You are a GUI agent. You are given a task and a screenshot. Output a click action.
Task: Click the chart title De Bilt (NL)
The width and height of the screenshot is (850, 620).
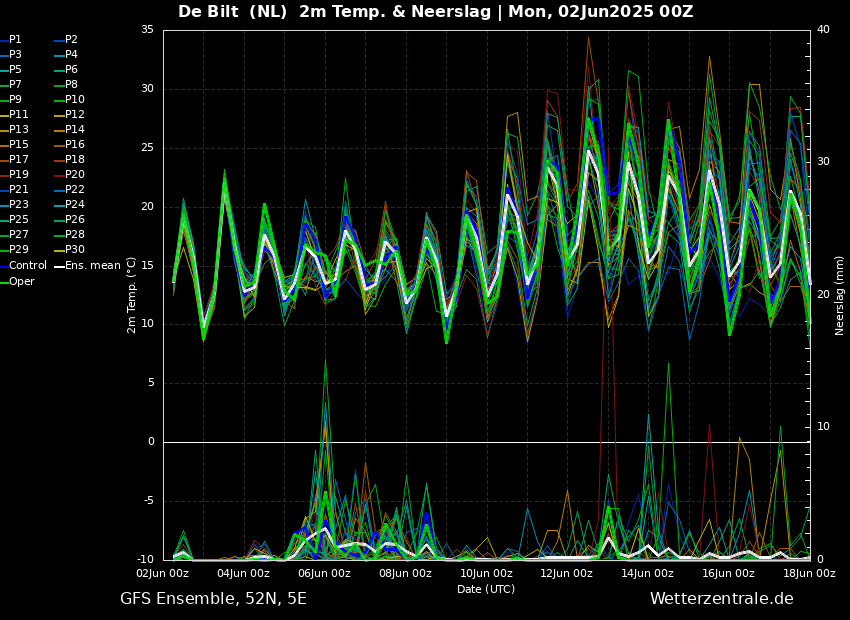click(x=233, y=11)
